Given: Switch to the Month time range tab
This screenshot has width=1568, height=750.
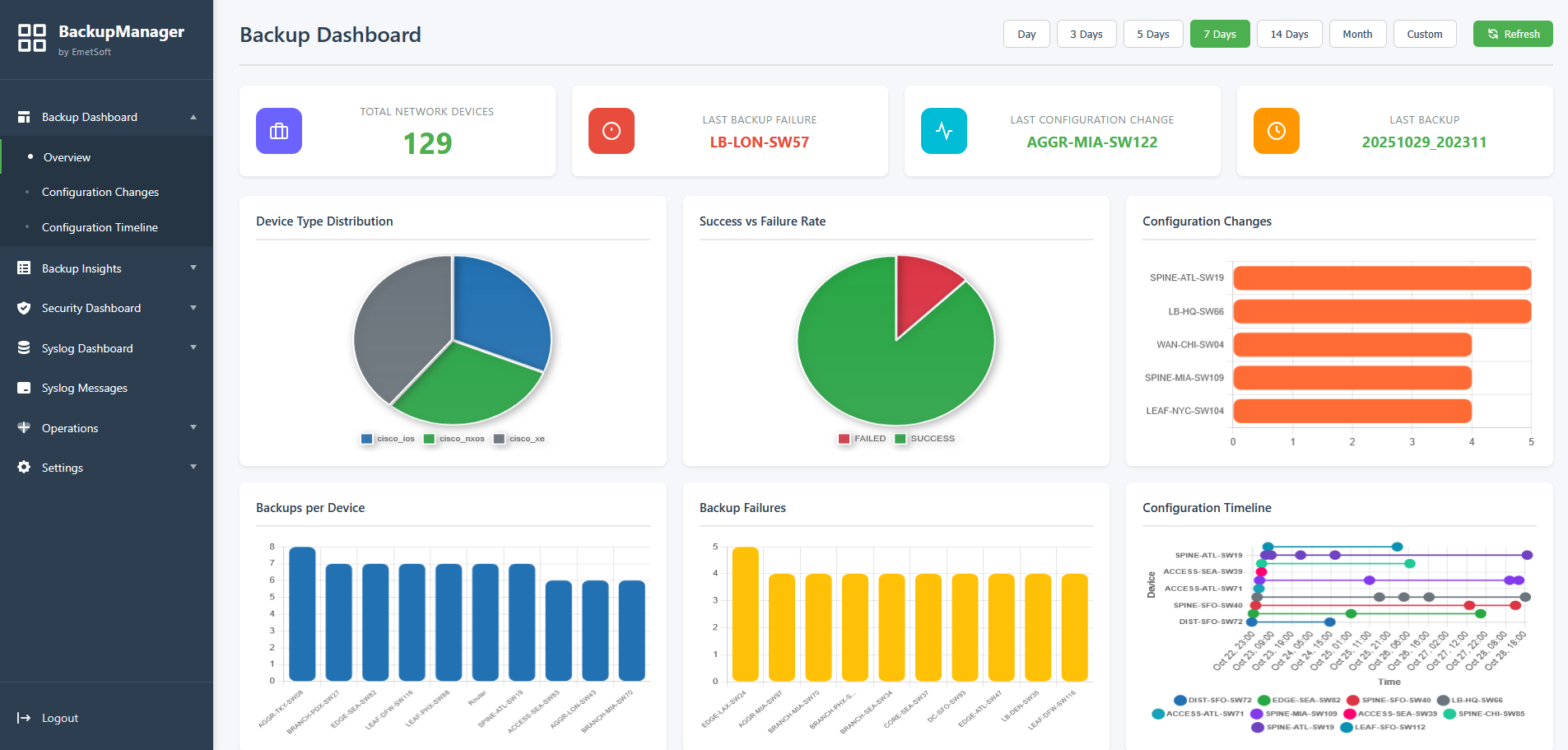Looking at the screenshot, I should 1356,34.
